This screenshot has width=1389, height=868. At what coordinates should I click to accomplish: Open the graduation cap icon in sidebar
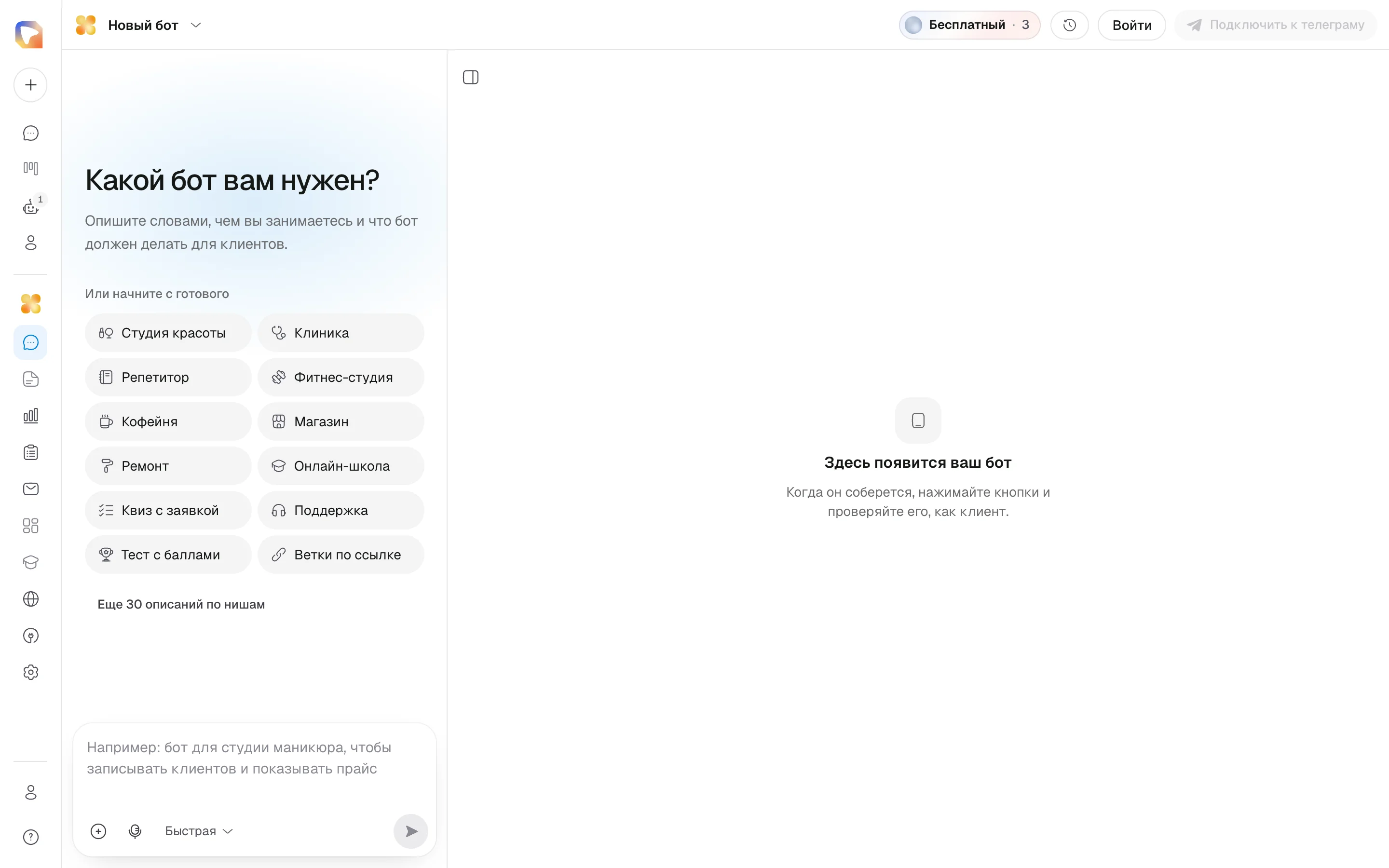pyautogui.click(x=30, y=563)
